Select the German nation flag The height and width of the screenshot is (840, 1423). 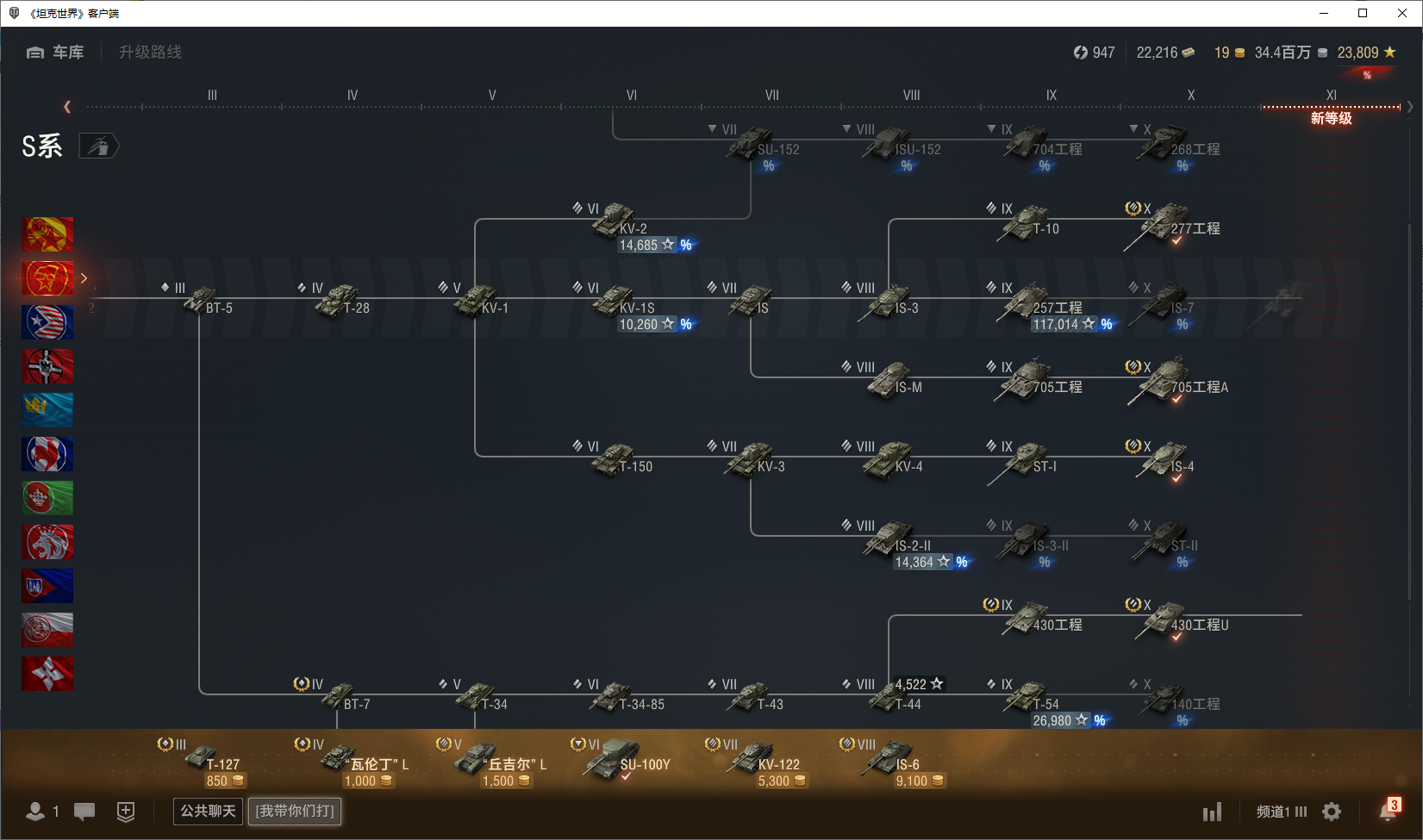coord(47,366)
